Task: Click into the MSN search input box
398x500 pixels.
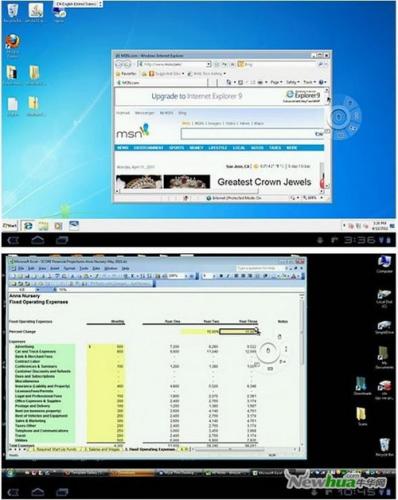Action: [247, 134]
